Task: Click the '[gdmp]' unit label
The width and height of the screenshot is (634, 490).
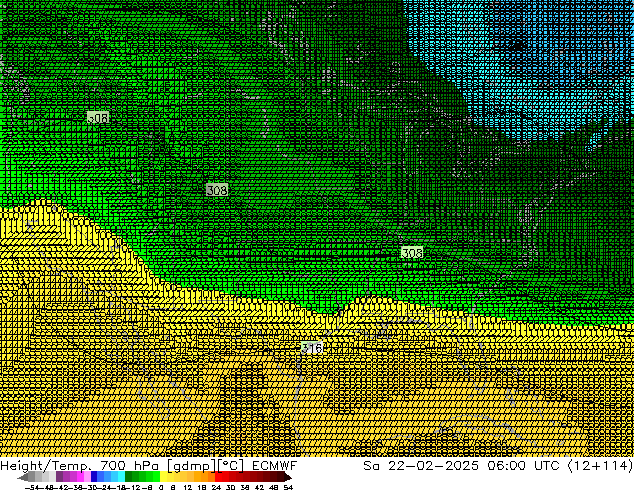Action: tap(191, 466)
